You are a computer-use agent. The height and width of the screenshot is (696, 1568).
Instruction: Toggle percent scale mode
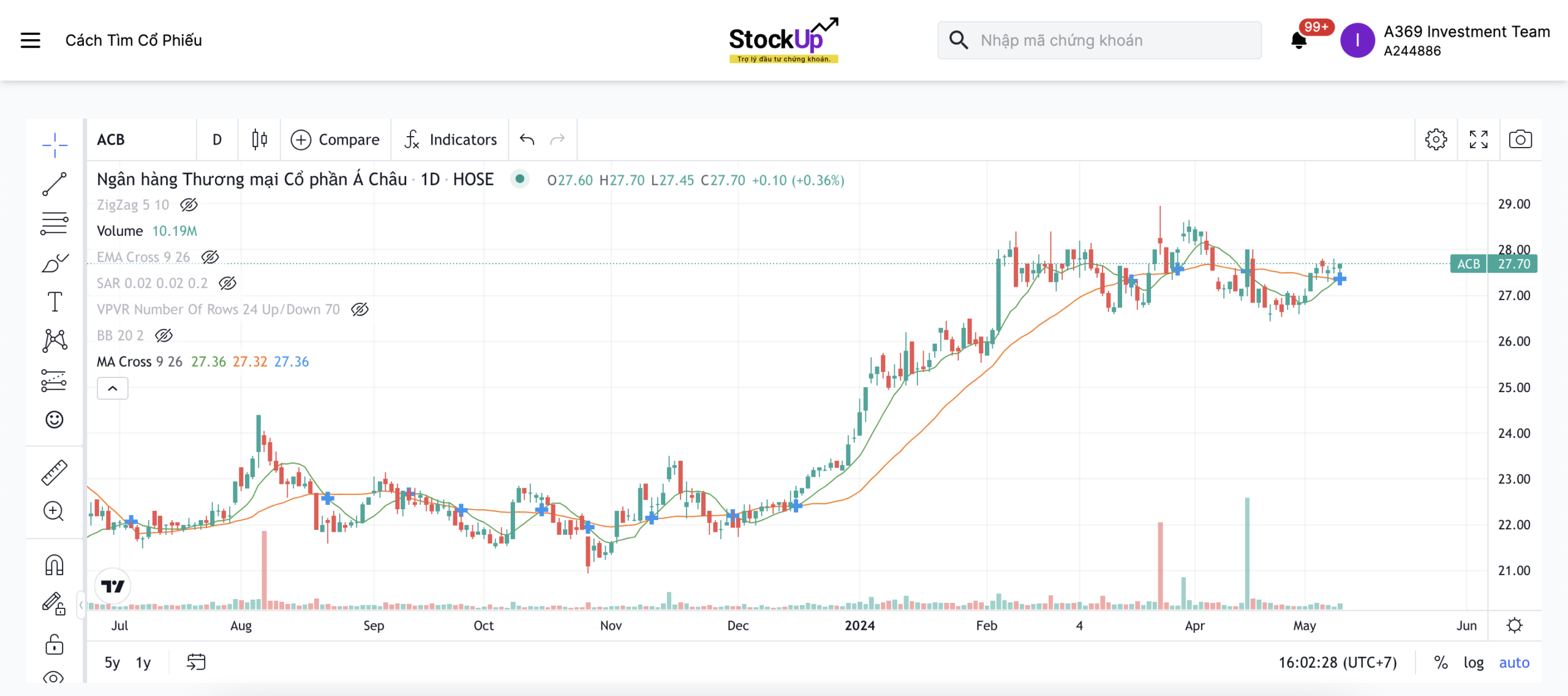coord(1441,662)
